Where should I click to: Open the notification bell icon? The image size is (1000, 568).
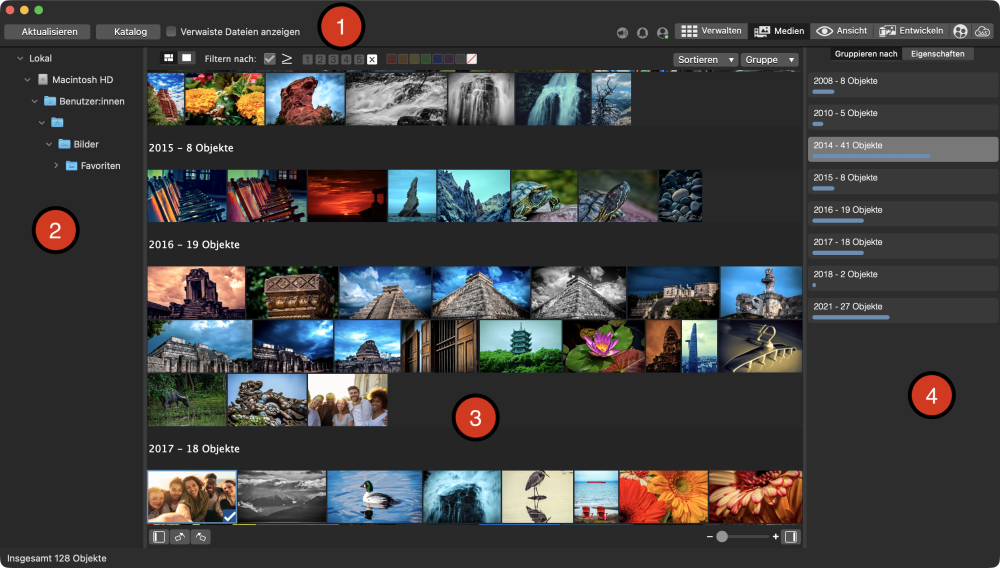pyautogui.click(x=642, y=32)
